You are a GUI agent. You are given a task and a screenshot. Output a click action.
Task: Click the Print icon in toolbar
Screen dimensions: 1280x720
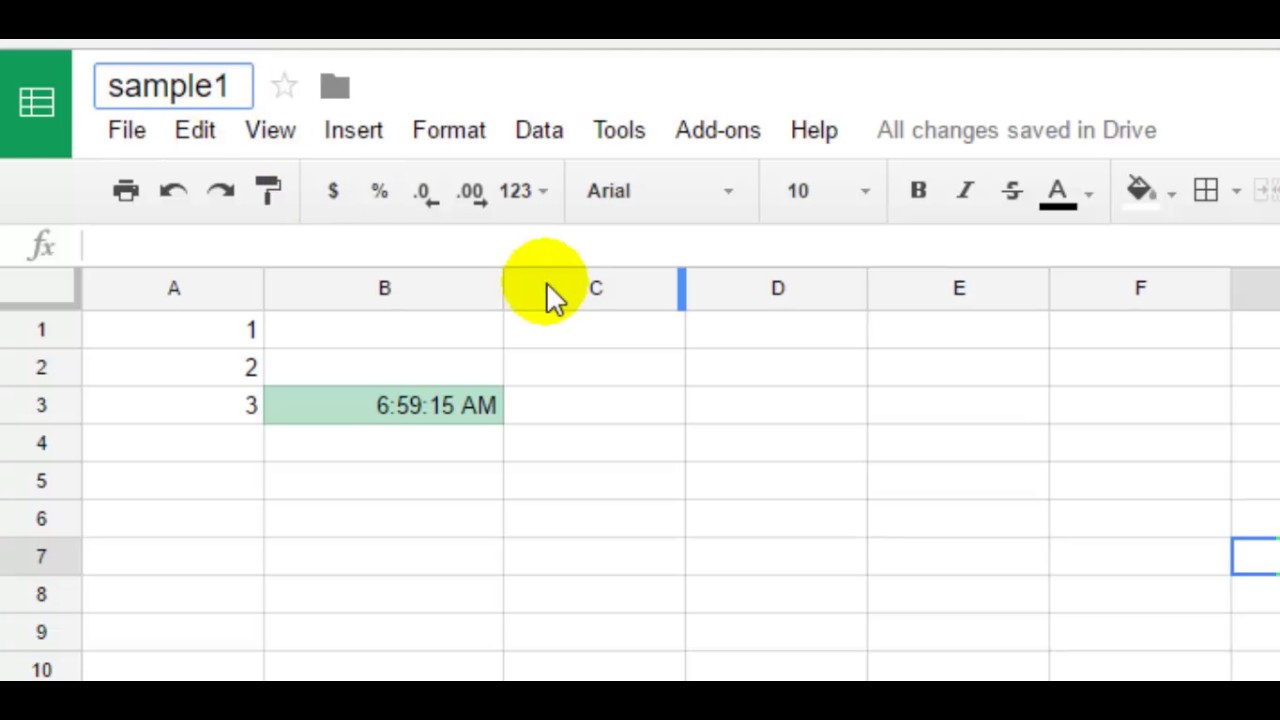[126, 190]
